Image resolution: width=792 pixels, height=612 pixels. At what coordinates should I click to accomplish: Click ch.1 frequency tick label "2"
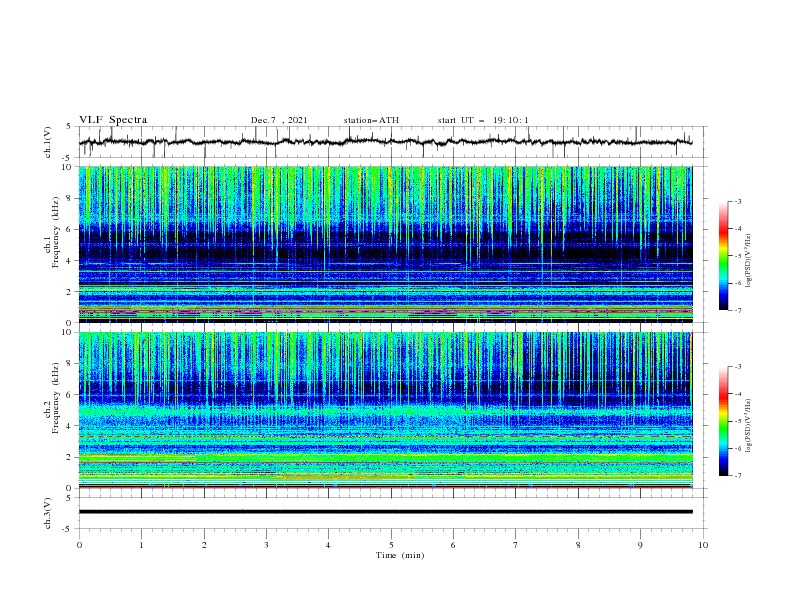tap(70, 292)
